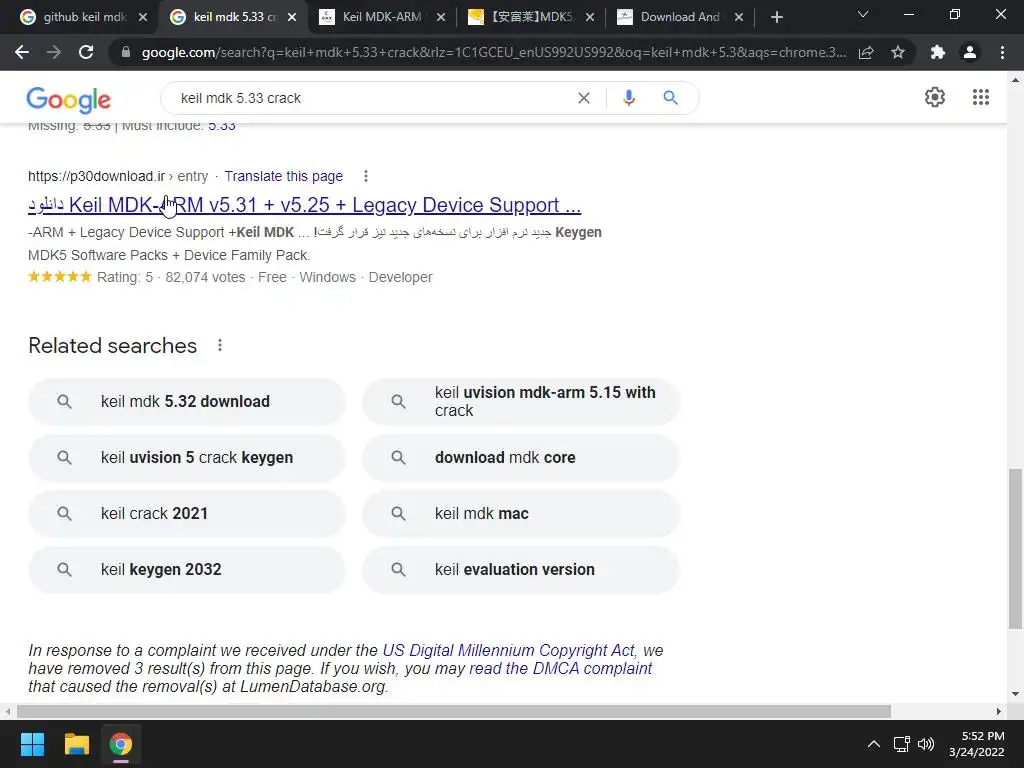
Task: Open Related searches three-dot options
Action: [x=220, y=345]
